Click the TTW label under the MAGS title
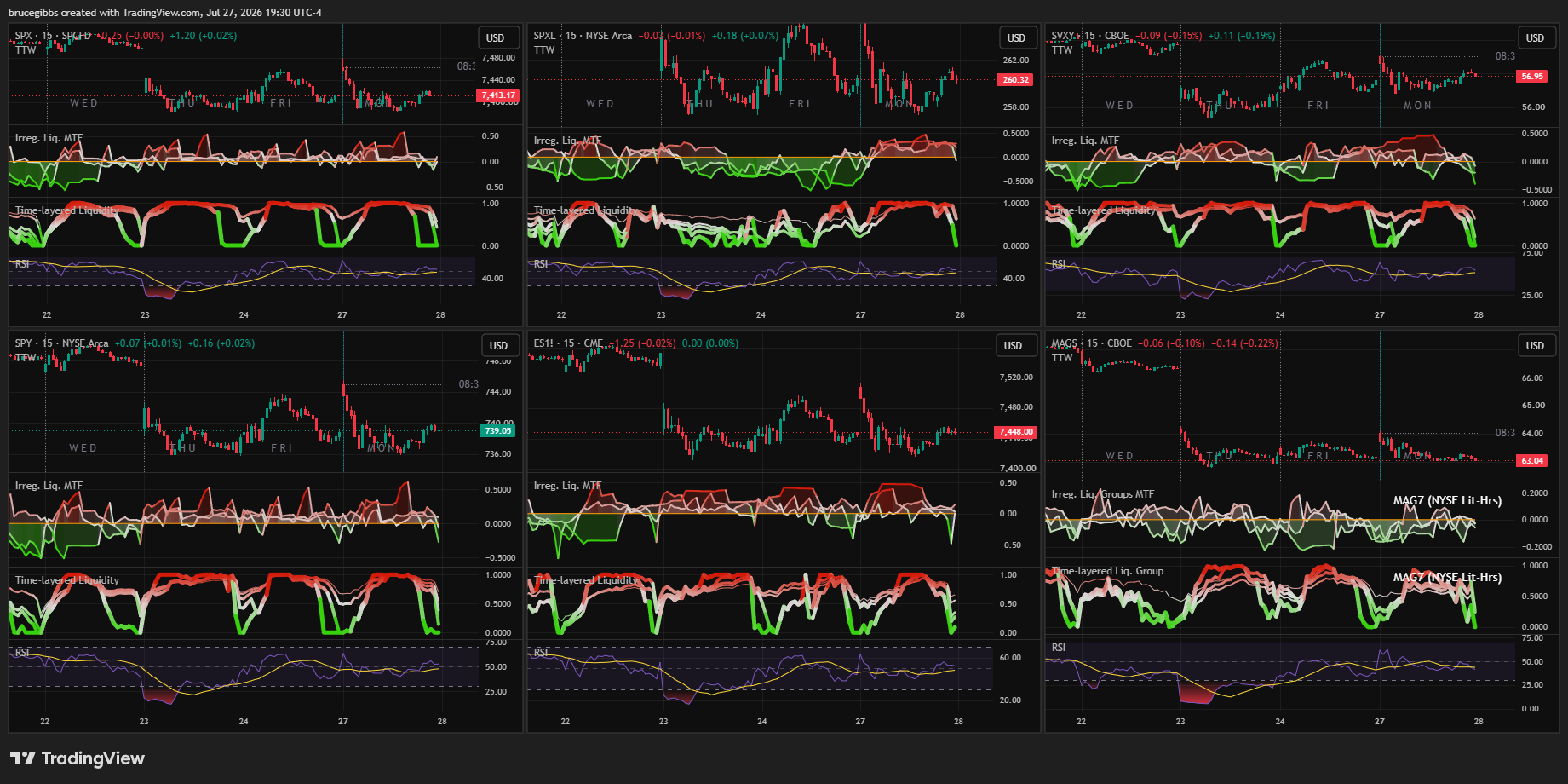The width and height of the screenshot is (1568, 784). 1062,358
